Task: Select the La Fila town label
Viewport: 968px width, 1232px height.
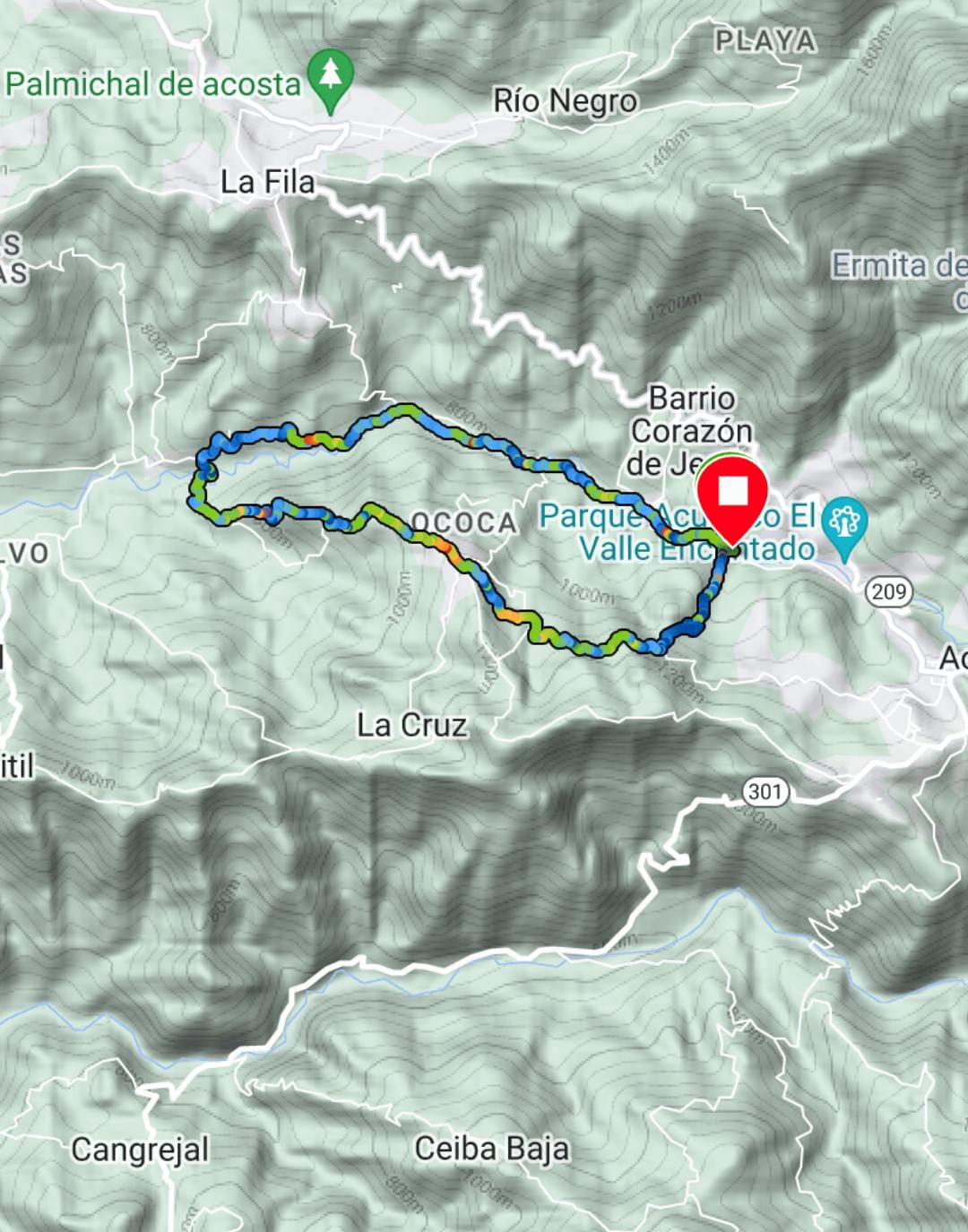Action: tap(268, 182)
